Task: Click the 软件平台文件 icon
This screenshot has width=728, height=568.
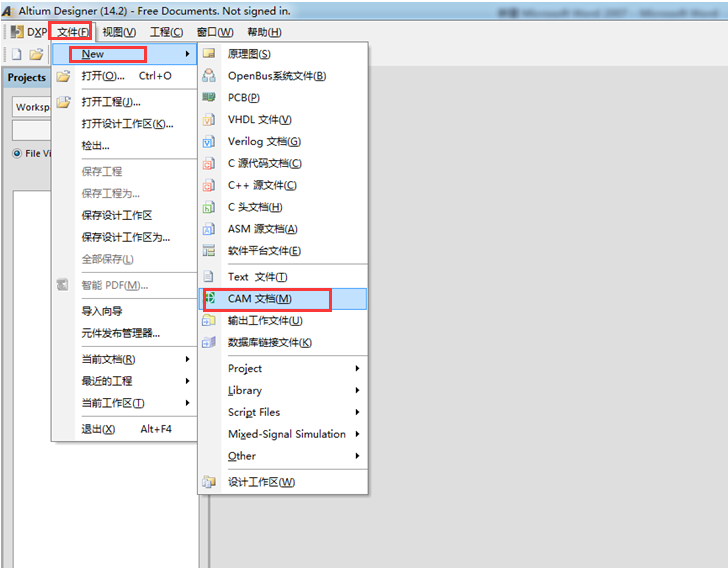Action: (209, 250)
